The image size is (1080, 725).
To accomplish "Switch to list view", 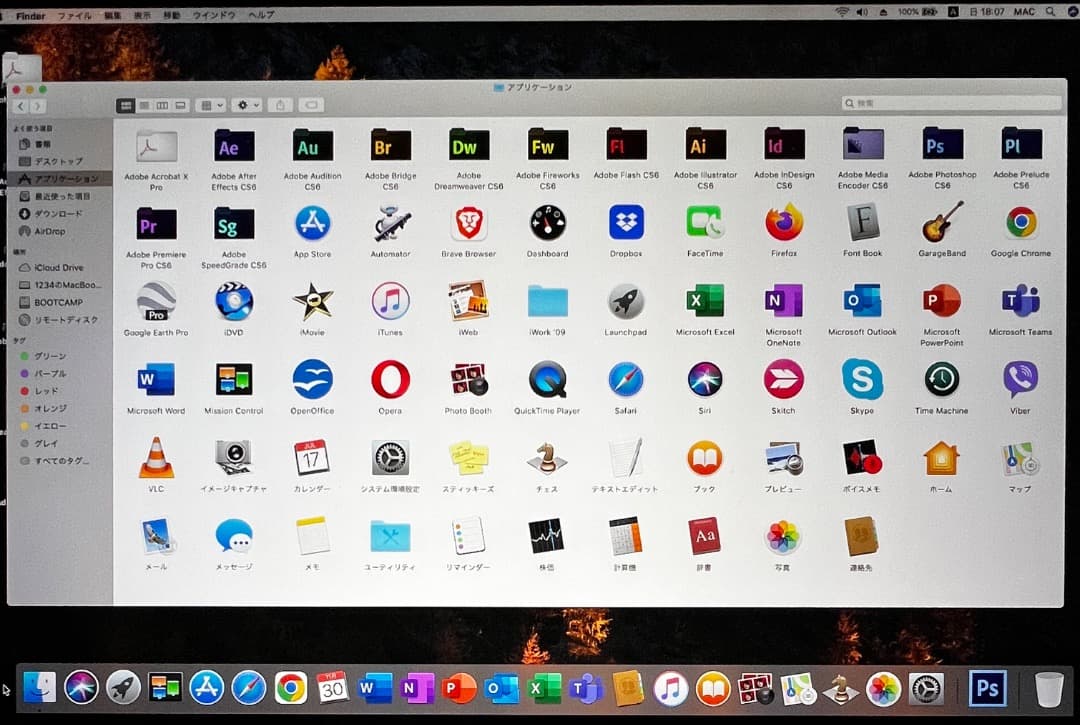I will (143, 105).
